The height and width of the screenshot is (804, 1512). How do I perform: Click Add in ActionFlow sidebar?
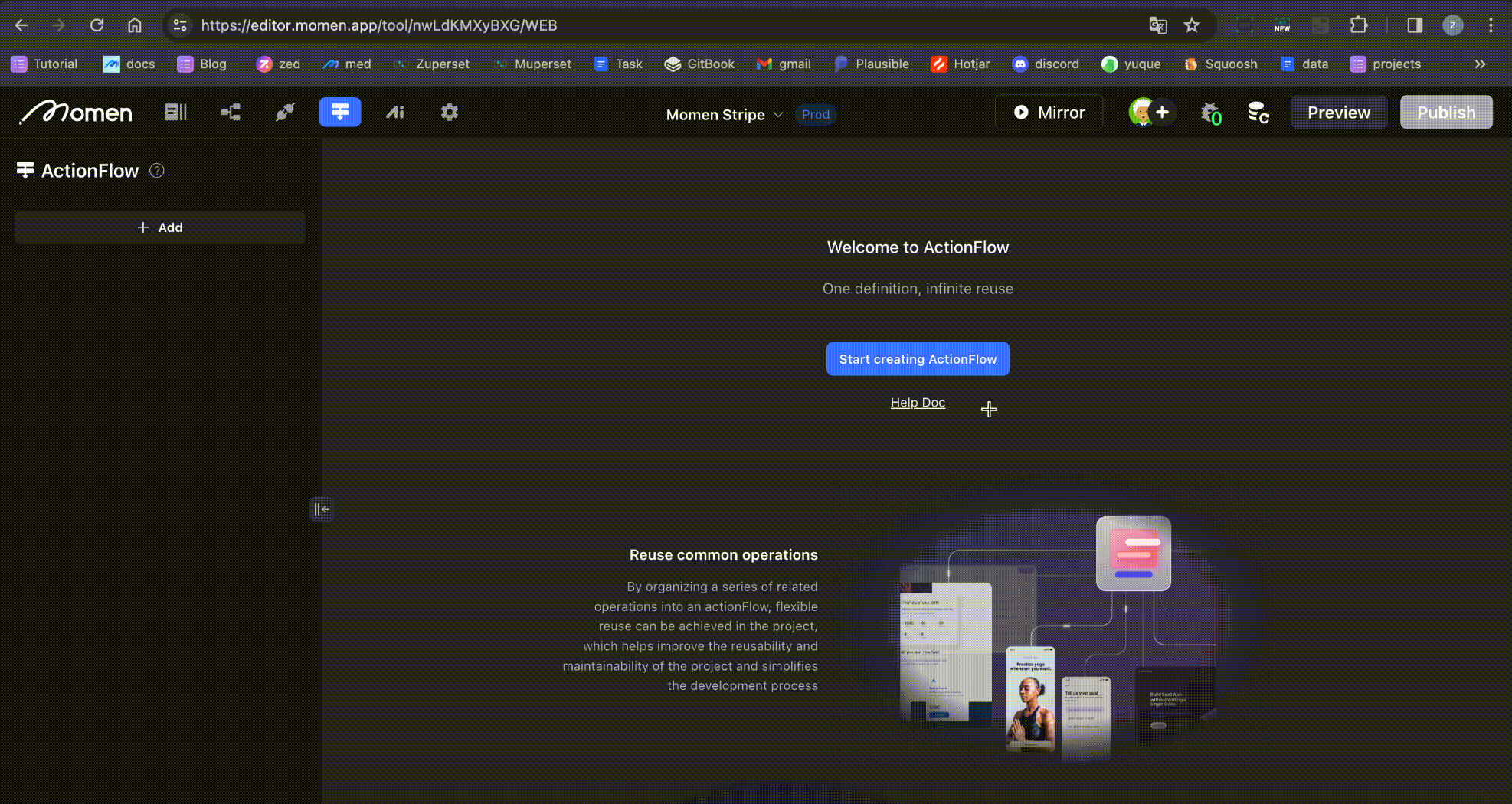click(x=159, y=227)
